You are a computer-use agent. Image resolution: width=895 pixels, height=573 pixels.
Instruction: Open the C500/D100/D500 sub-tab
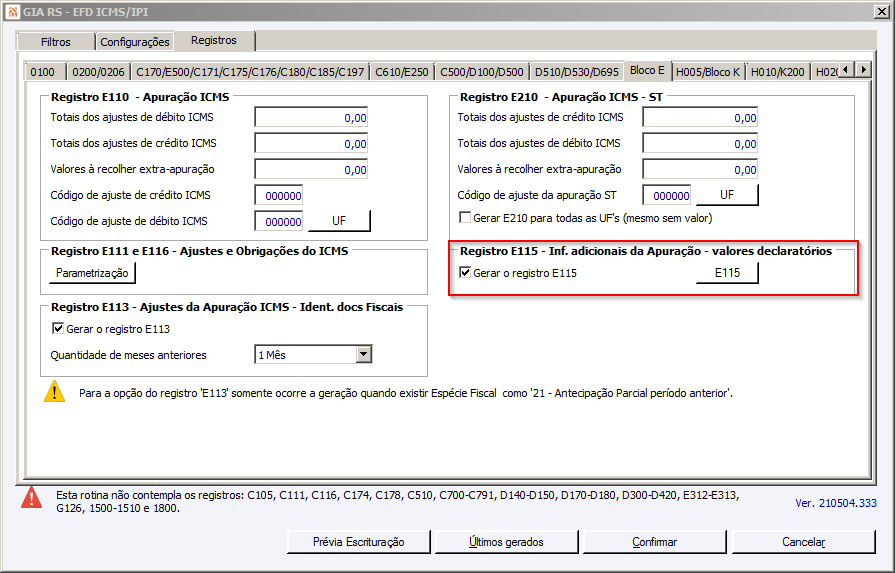(482, 72)
